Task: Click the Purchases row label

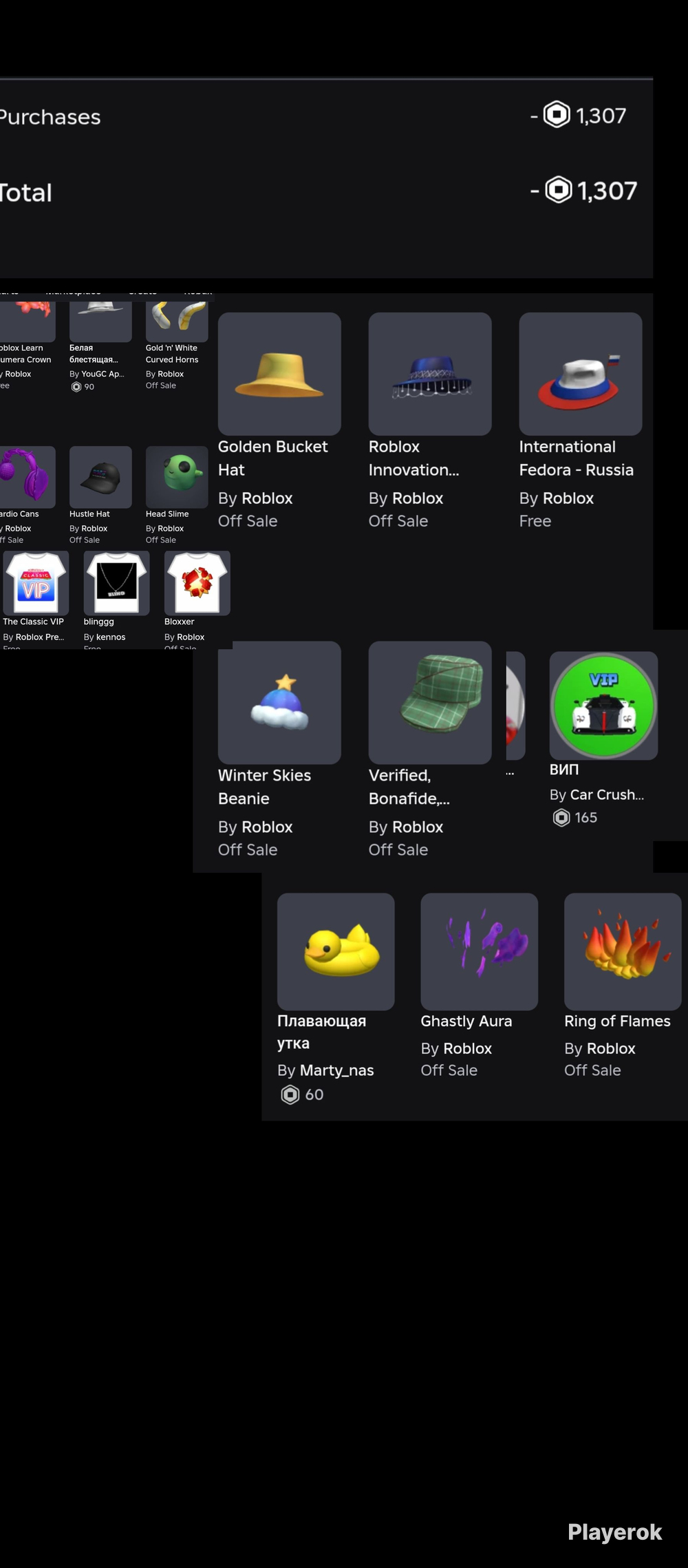Action: (50, 117)
